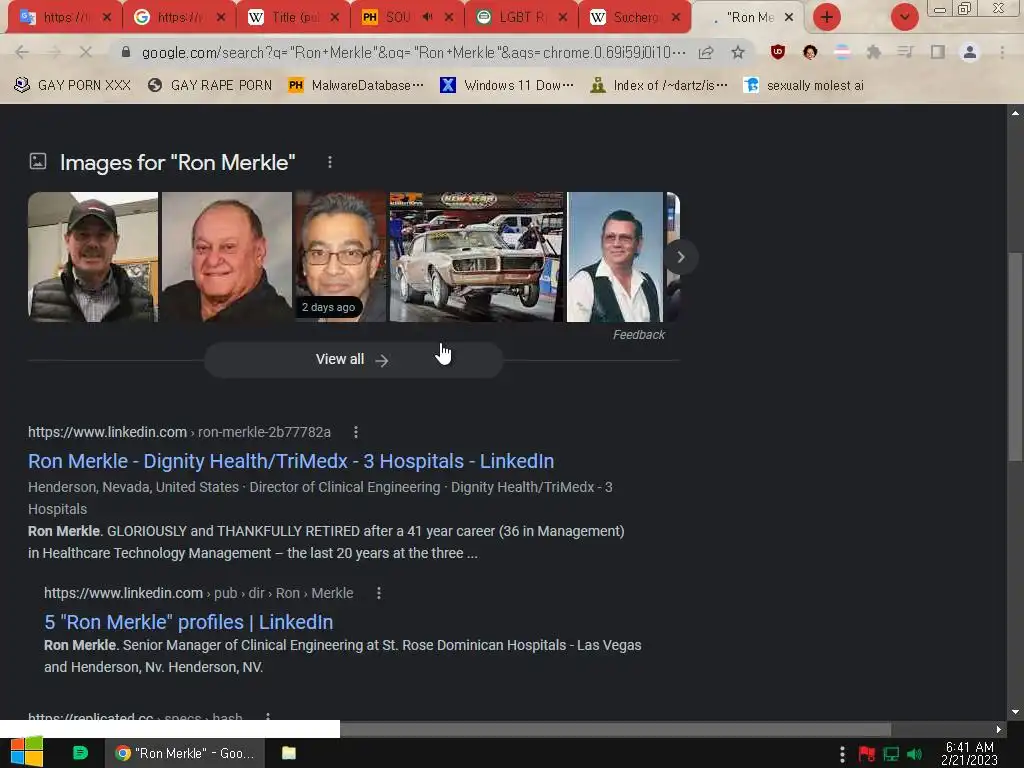Click the scrollbar down arrow

coord(1015,712)
